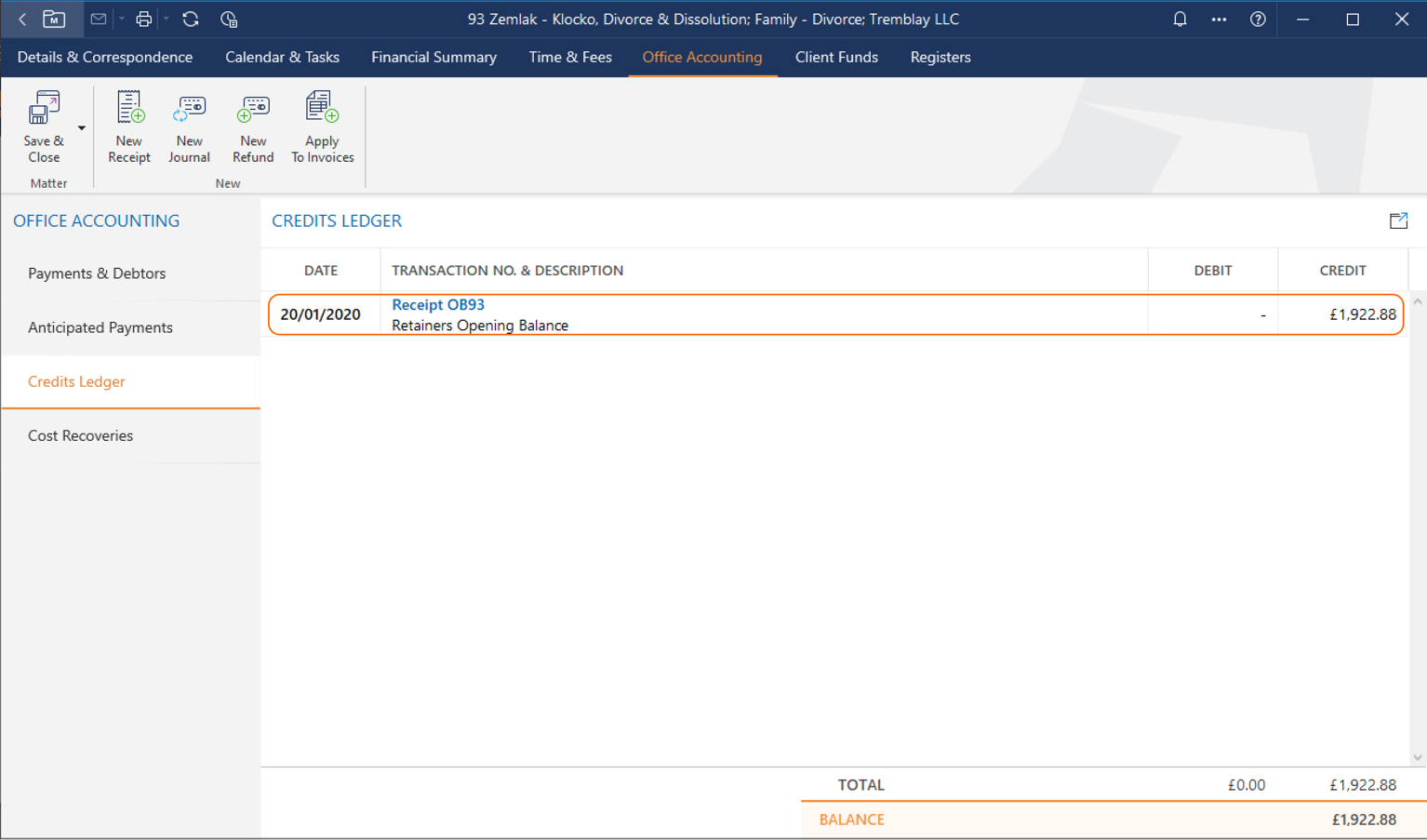1427x840 pixels.
Task: Go to Cost Recoveries section
Action: pyautogui.click(x=80, y=435)
